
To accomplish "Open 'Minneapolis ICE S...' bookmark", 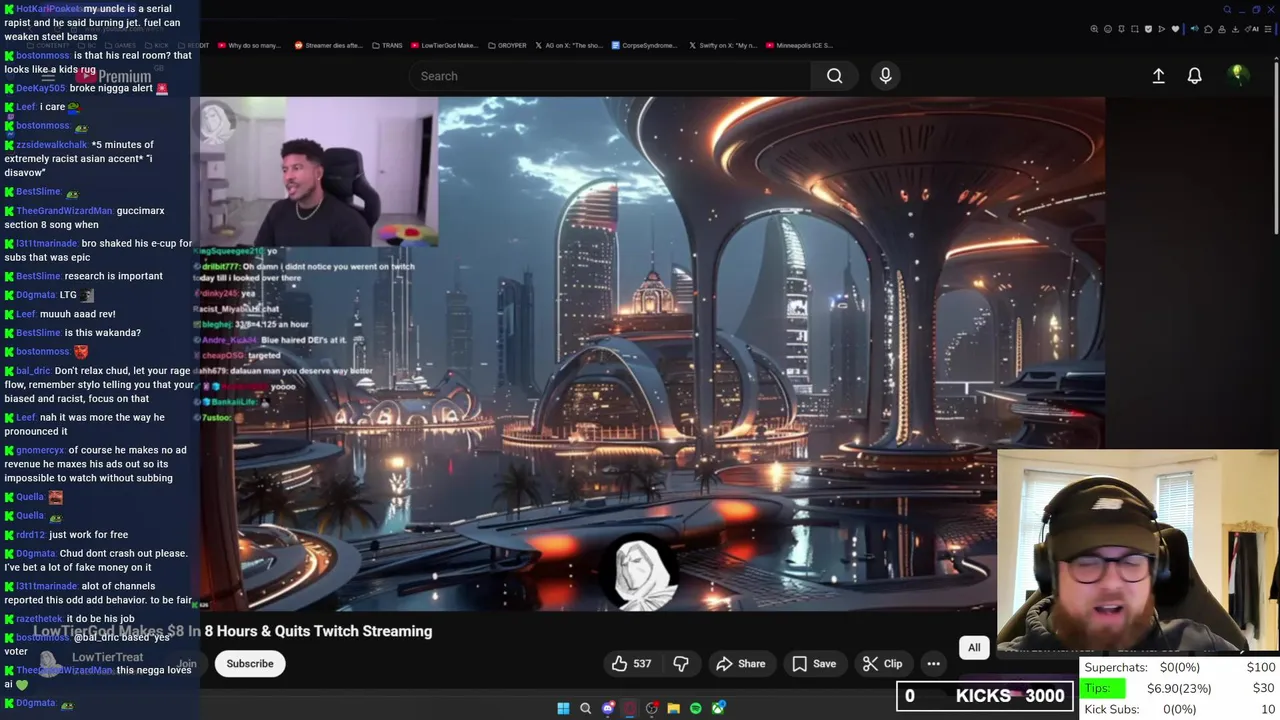I will [x=799, y=45].
